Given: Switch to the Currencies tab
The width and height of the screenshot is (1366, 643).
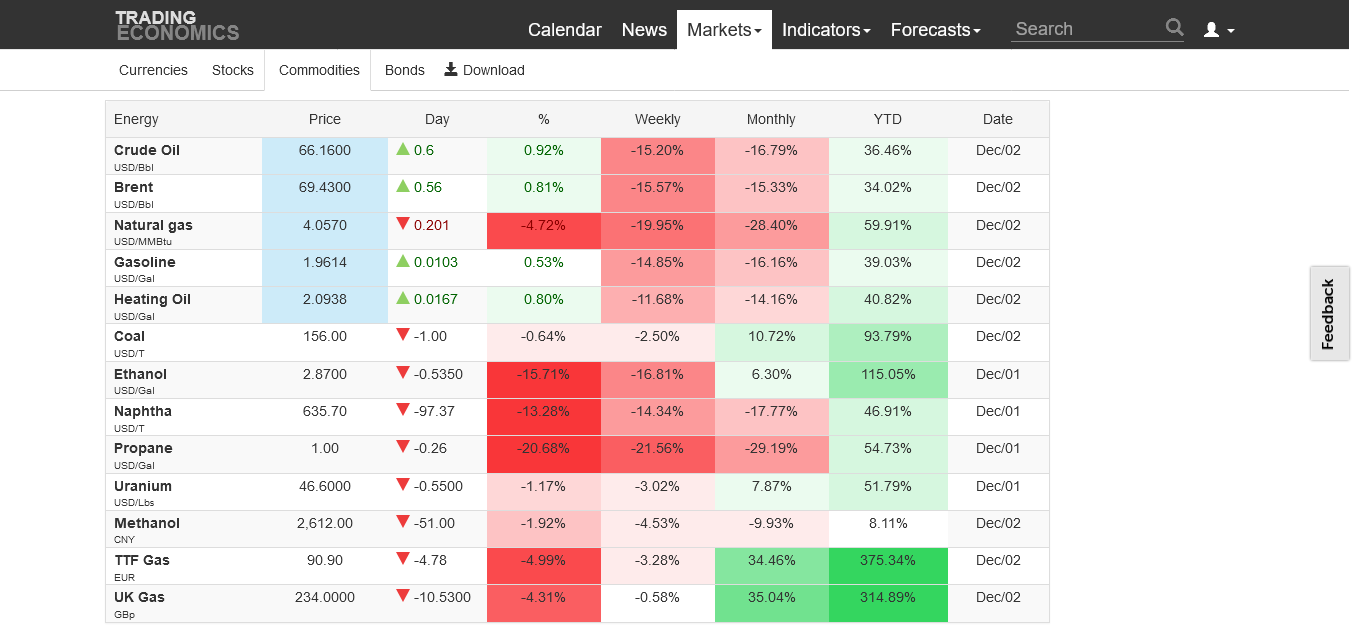Looking at the screenshot, I should tap(153, 70).
